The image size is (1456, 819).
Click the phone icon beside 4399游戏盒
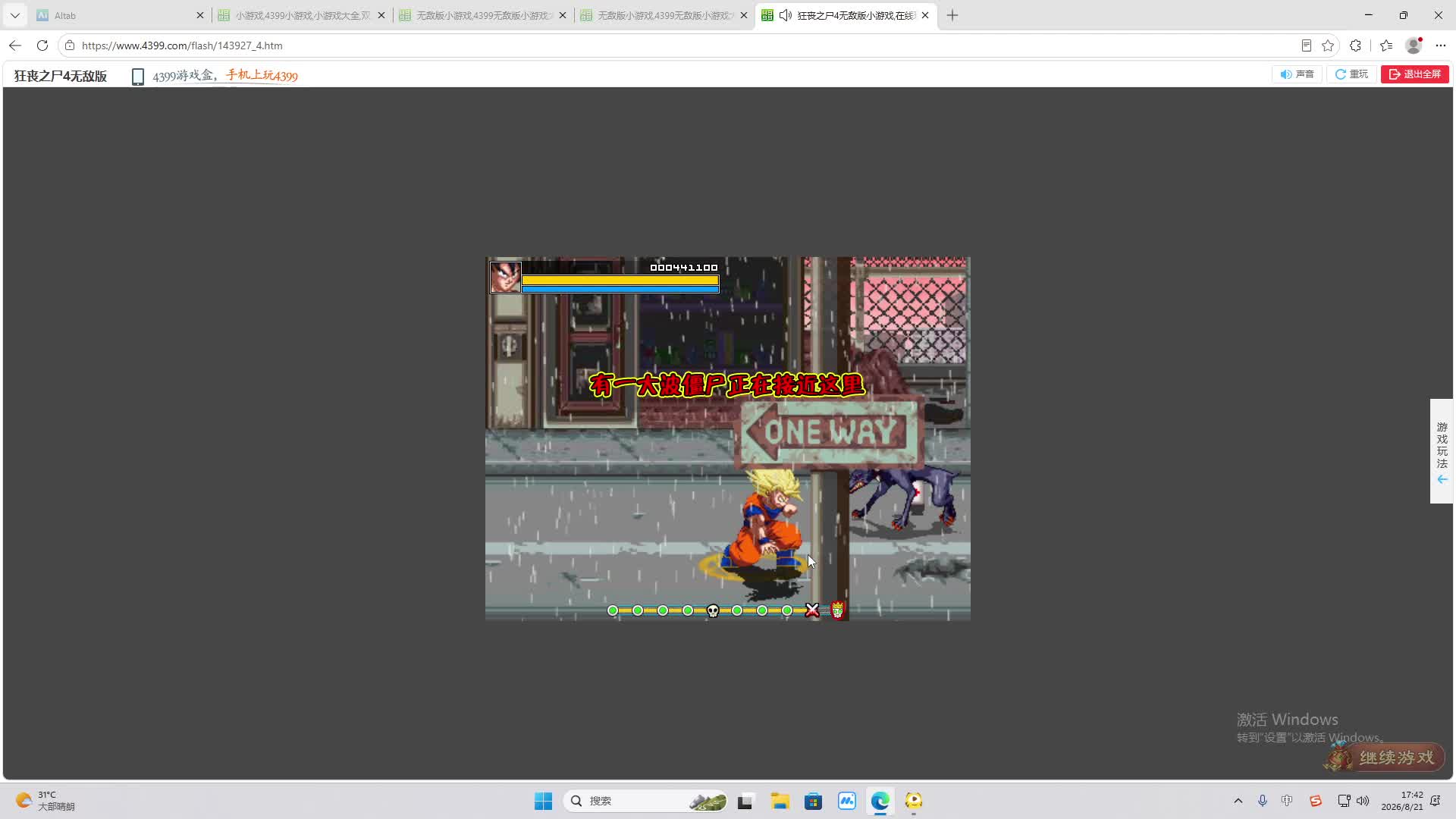[138, 77]
